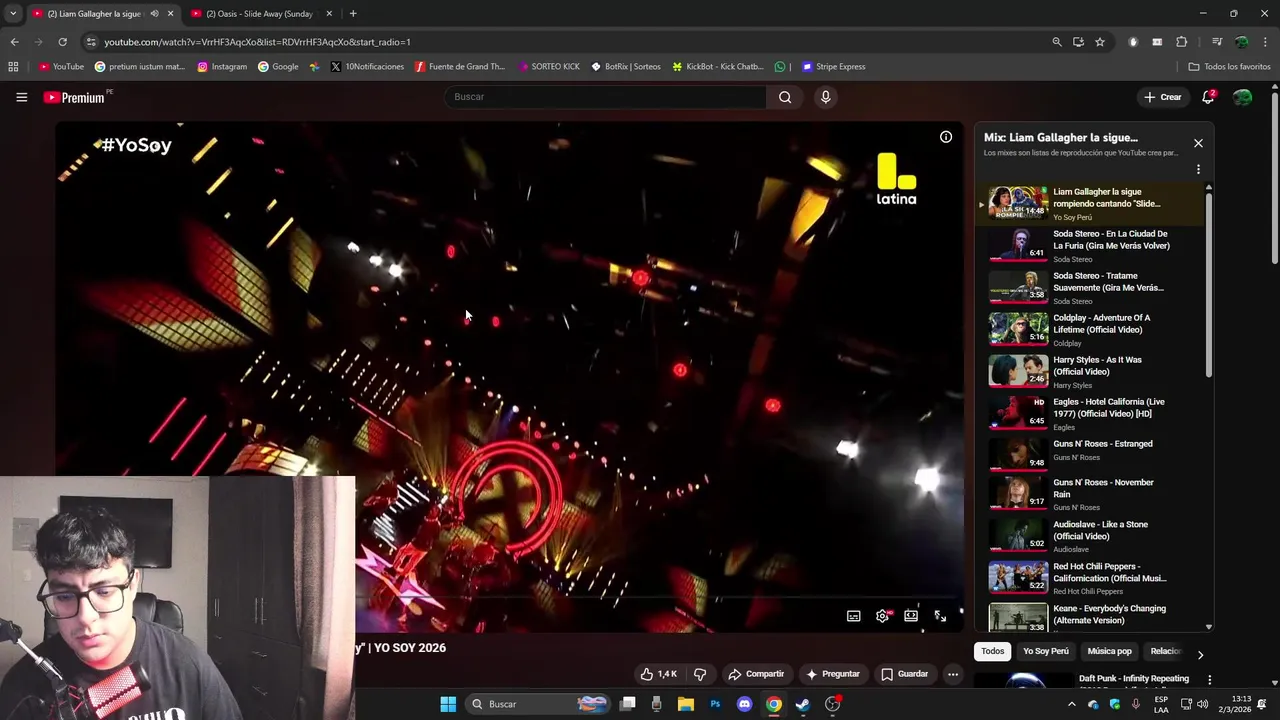Screen dimensions: 1280x720
Task: Mute the Liam Gallagher tab speaker icon
Action: coord(154,13)
